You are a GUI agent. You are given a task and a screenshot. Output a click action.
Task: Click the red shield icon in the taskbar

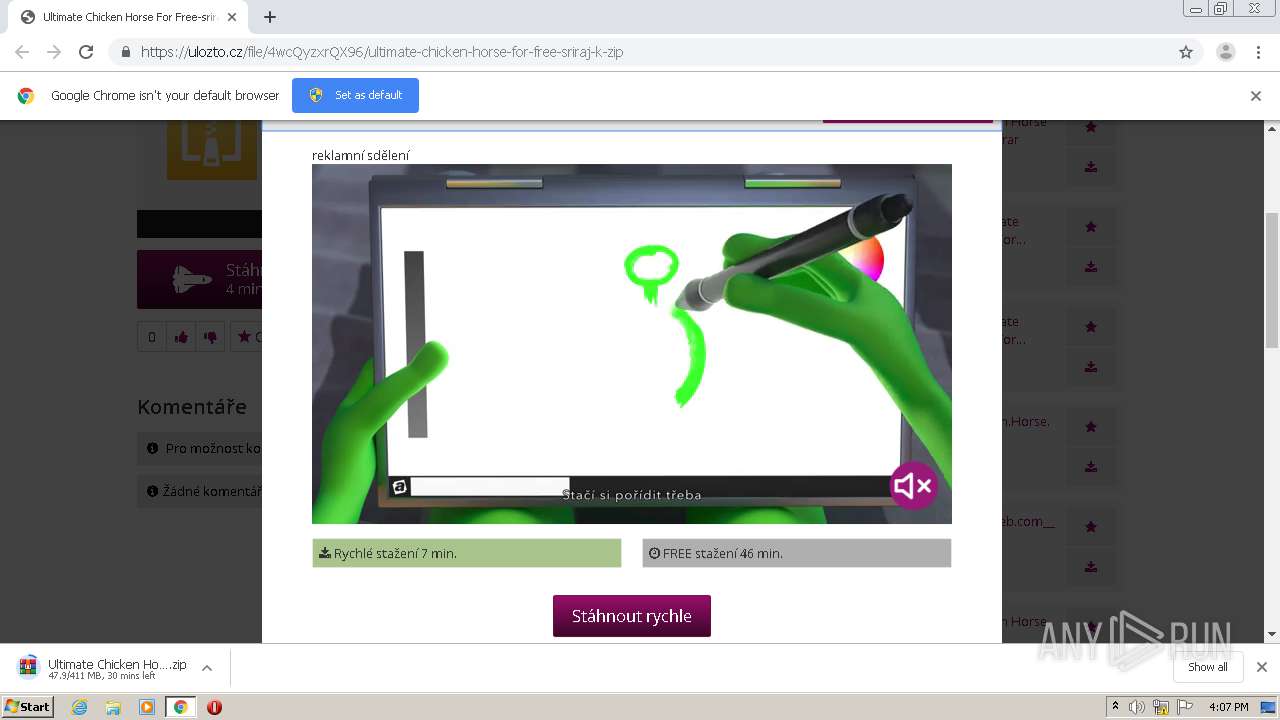(214, 707)
